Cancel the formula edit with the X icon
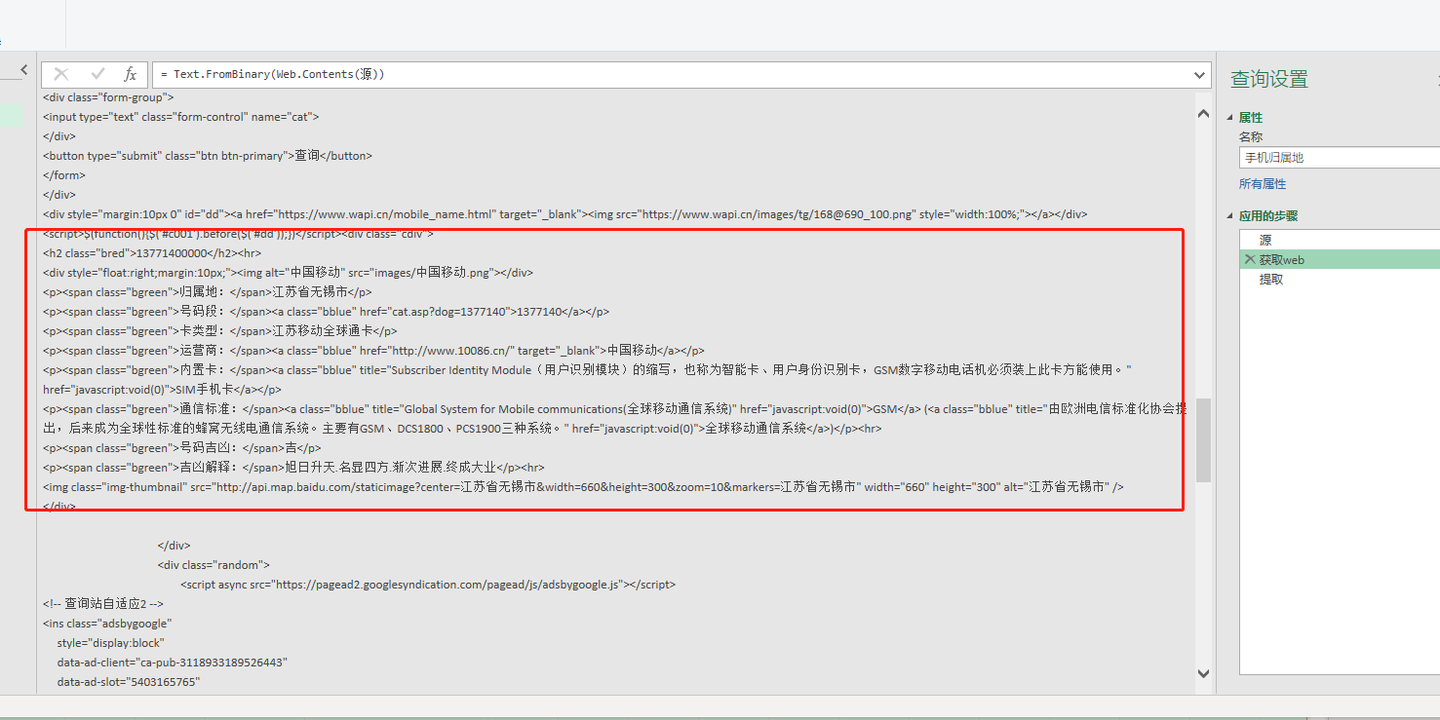Image resolution: width=1440 pixels, height=720 pixels. coord(61,74)
